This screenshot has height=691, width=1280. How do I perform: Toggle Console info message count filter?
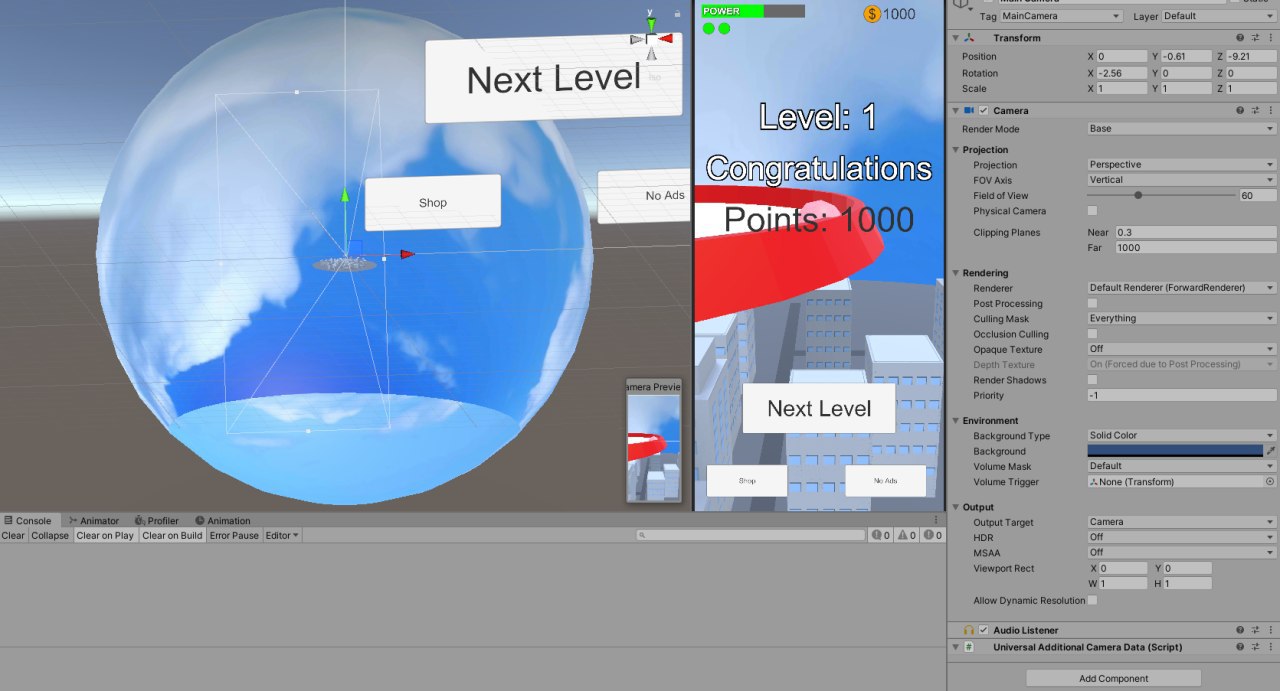[881, 536]
